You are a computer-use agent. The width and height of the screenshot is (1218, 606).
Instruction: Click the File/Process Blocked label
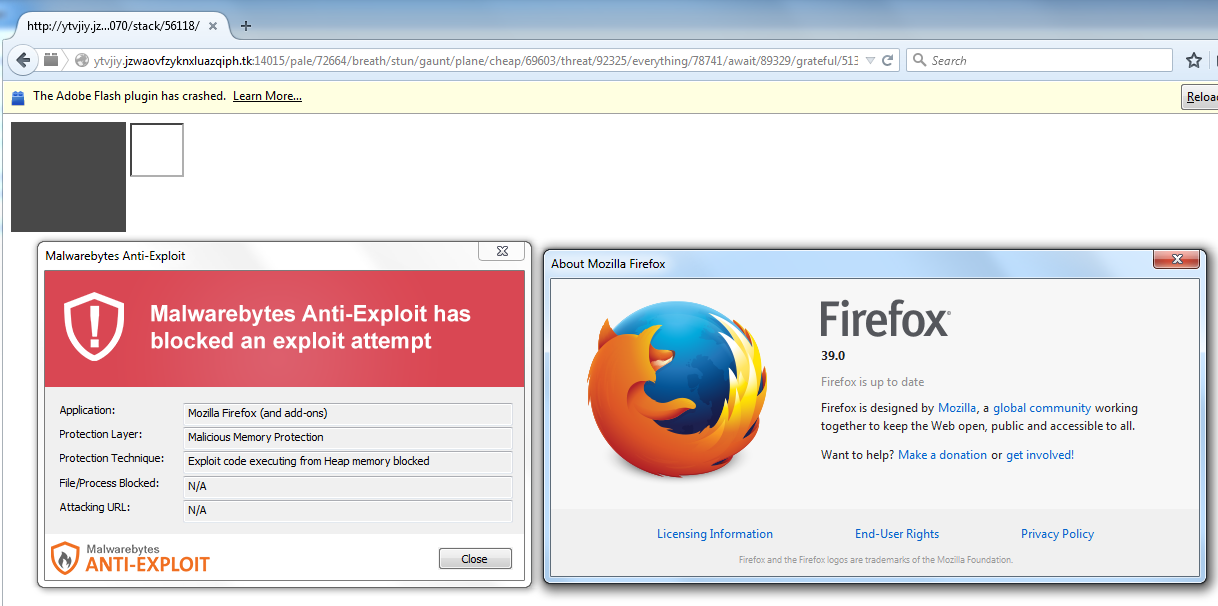109,483
